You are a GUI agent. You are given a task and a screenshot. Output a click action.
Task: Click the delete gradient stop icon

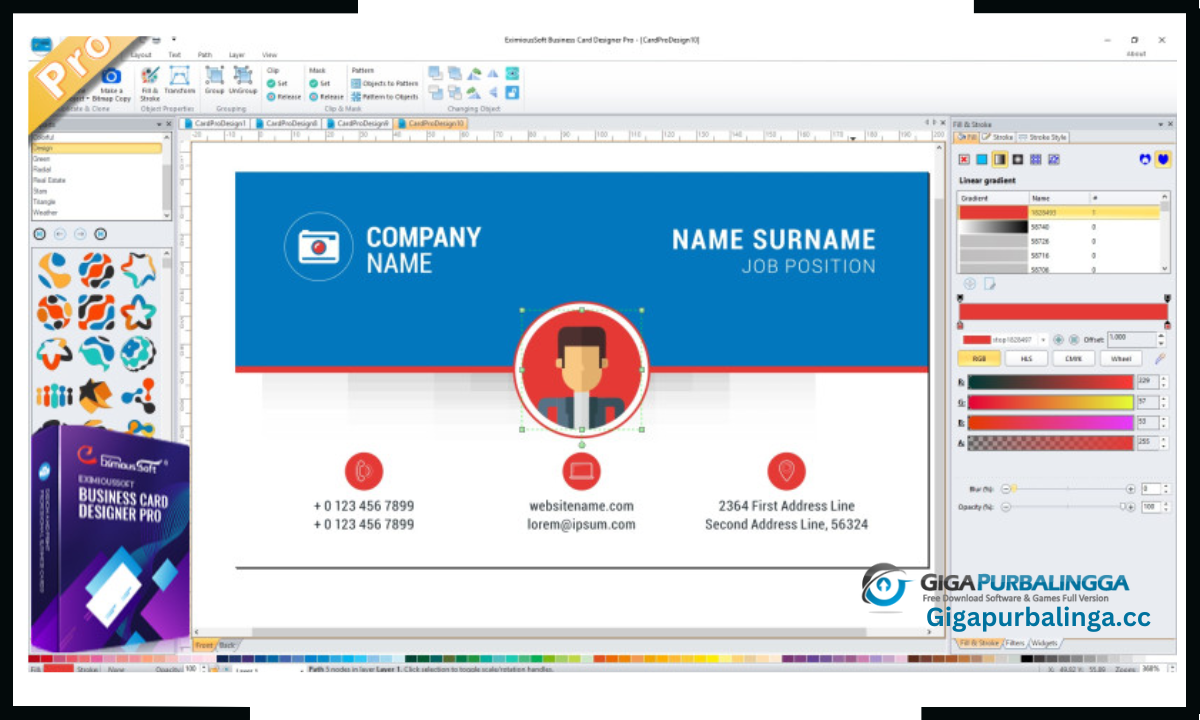pos(1074,340)
